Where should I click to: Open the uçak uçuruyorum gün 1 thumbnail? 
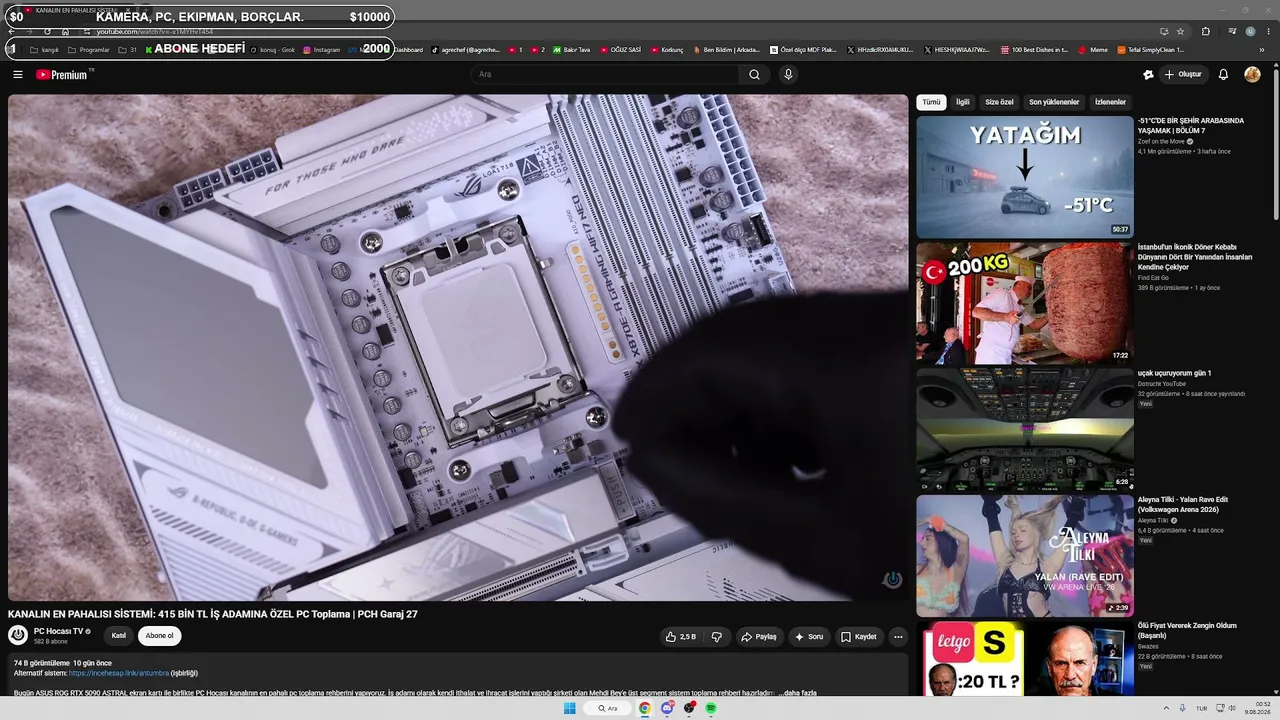[1025, 429]
